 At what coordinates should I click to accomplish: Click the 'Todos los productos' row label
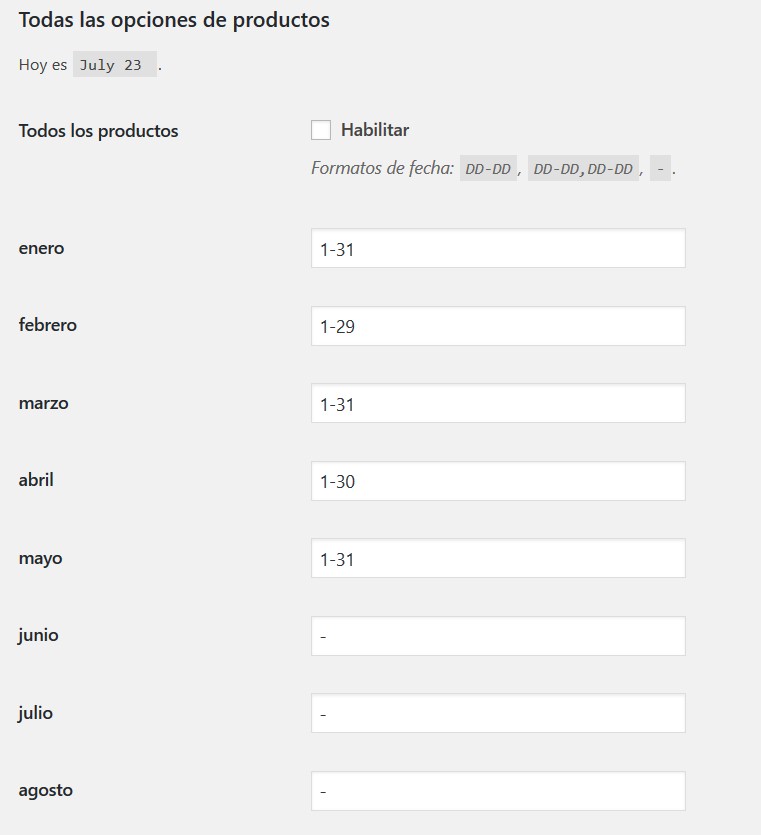point(98,131)
